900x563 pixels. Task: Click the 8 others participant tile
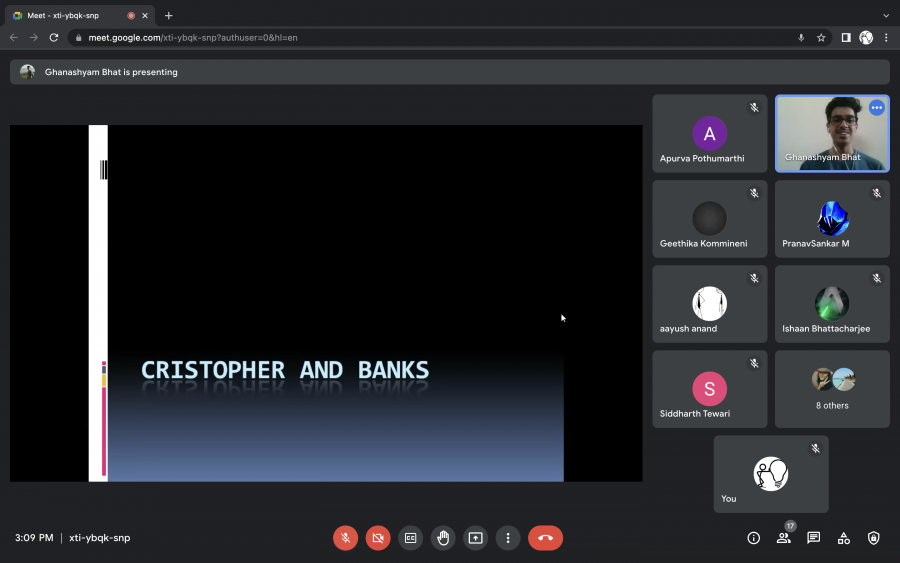click(832, 389)
